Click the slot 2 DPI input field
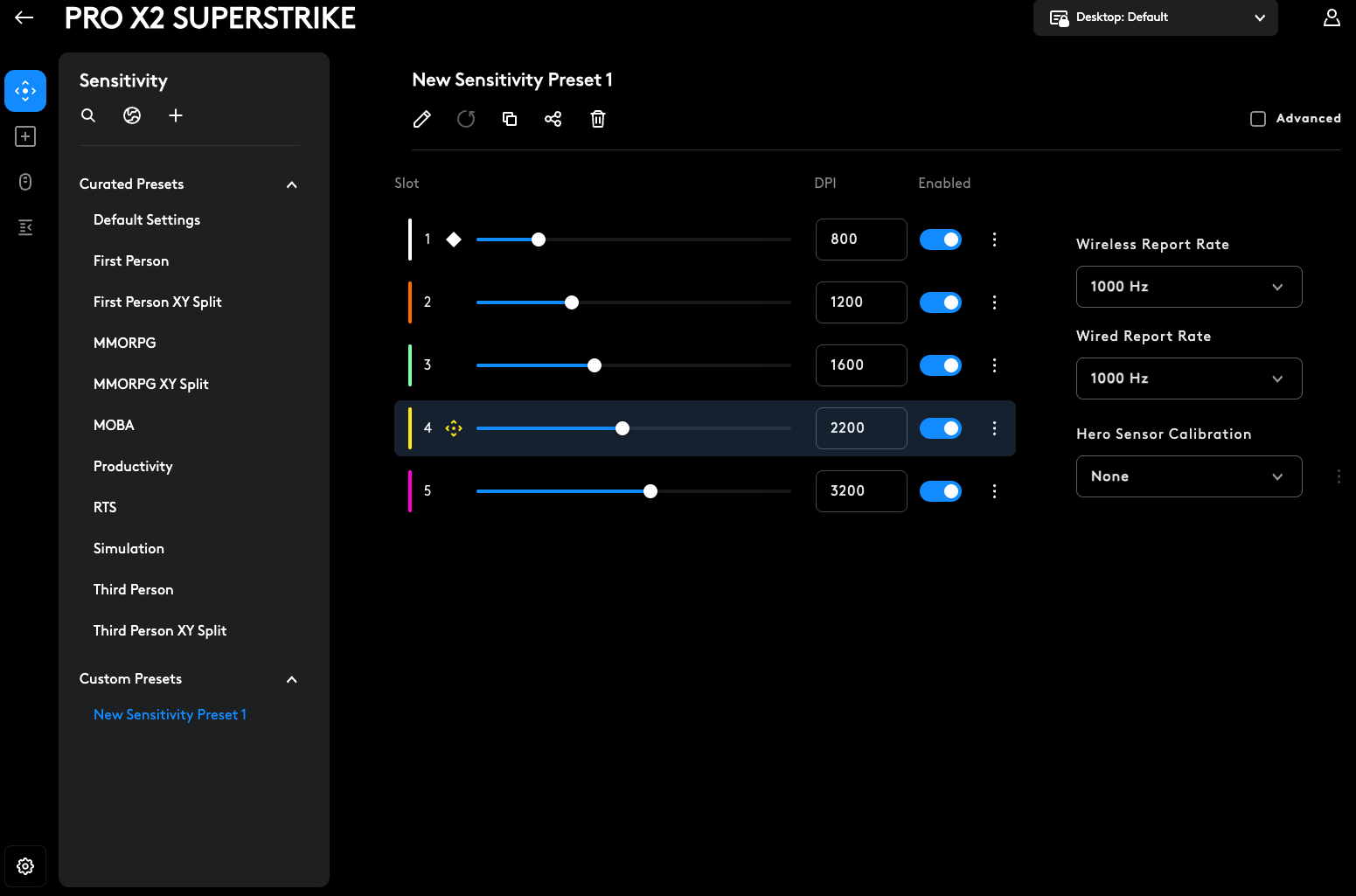Image resolution: width=1356 pixels, height=896 pixels. tap(861, 302)
